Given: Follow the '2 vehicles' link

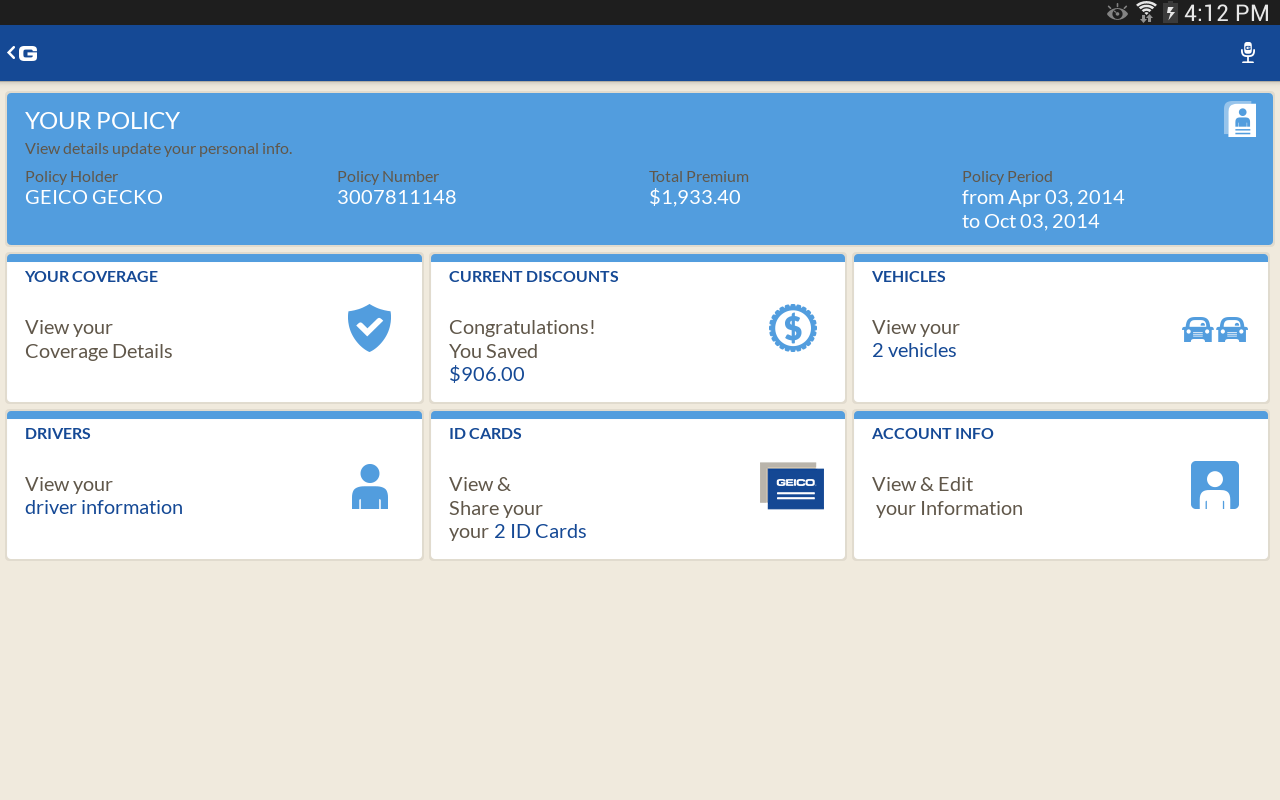Looking at the screenshot, I should point(914,350).
